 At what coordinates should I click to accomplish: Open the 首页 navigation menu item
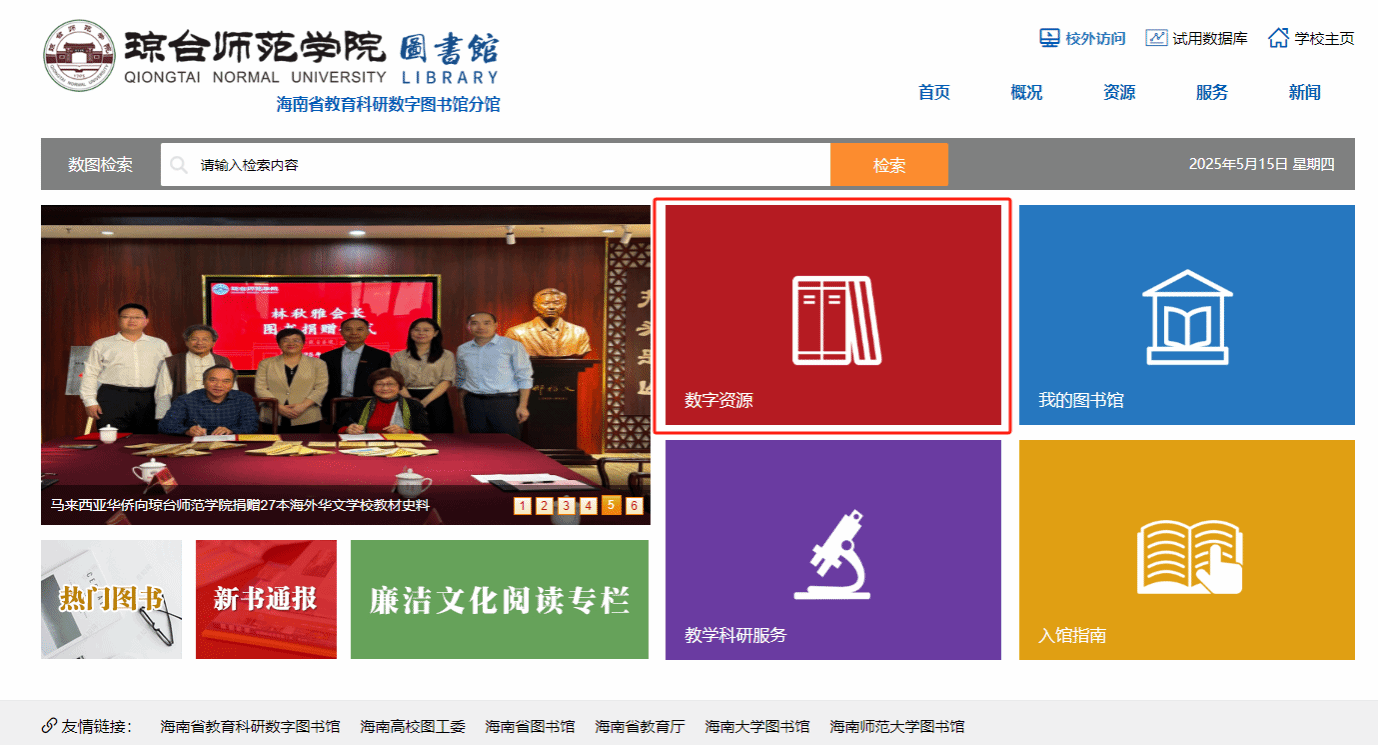click(934, 92)
